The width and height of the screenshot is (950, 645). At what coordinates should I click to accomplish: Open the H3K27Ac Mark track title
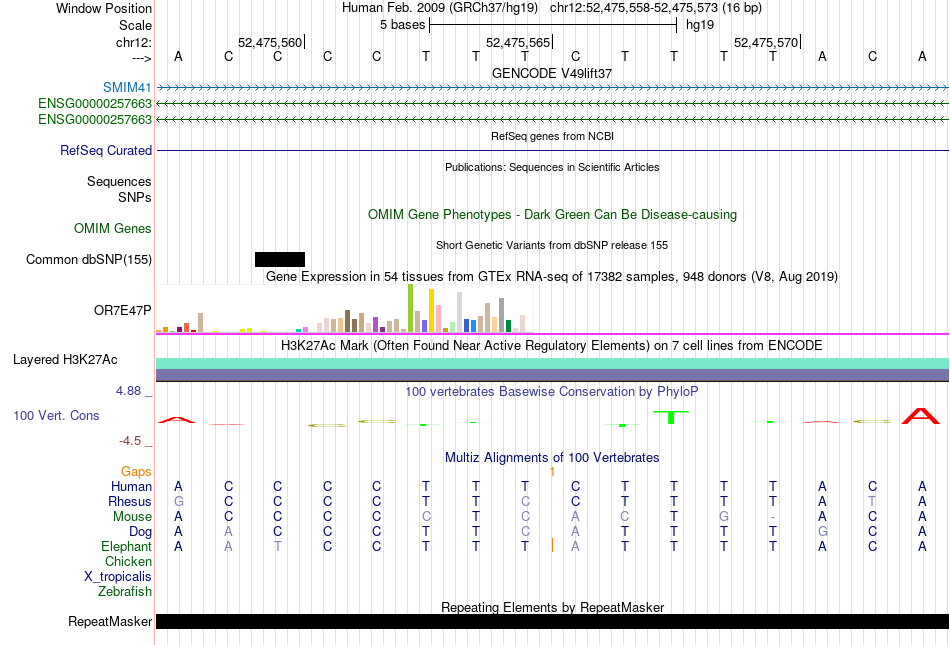click(552, 346)
